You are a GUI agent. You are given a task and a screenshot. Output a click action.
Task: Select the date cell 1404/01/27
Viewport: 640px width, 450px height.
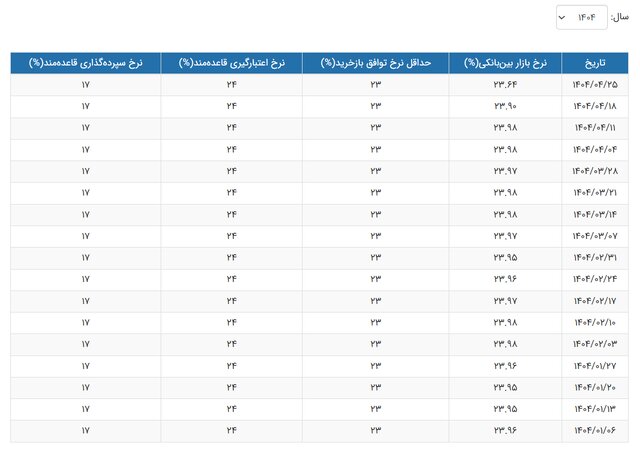tap(595, 365)
